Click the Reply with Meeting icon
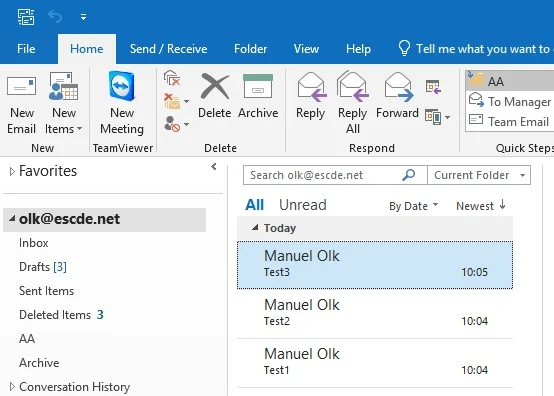 tap(433, 87)
